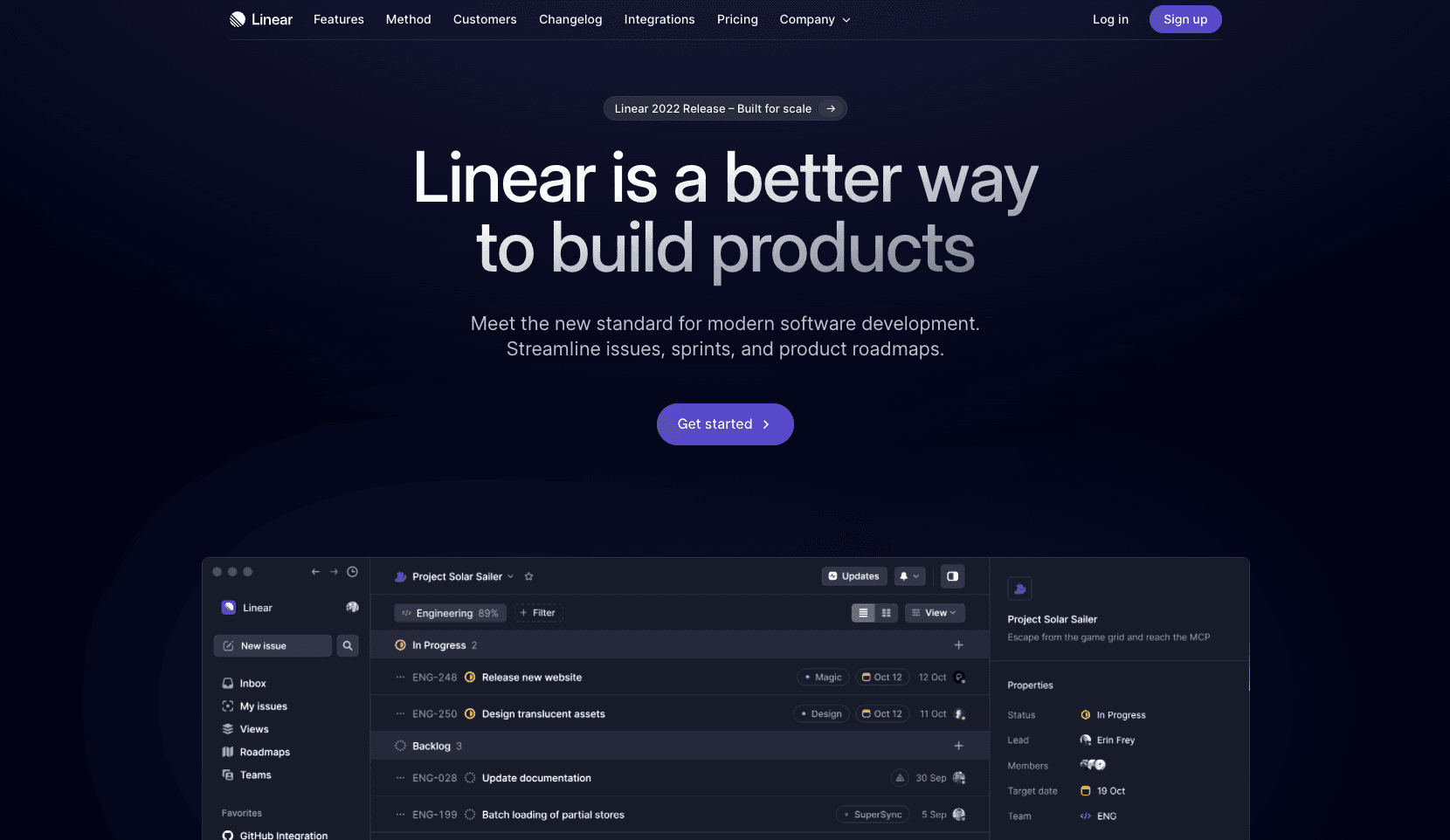This screenshot has height=840, width=1450.
Task: Open issue ENG-028 Update documentation
Action: pyautogui.click(x=680, y=778)
